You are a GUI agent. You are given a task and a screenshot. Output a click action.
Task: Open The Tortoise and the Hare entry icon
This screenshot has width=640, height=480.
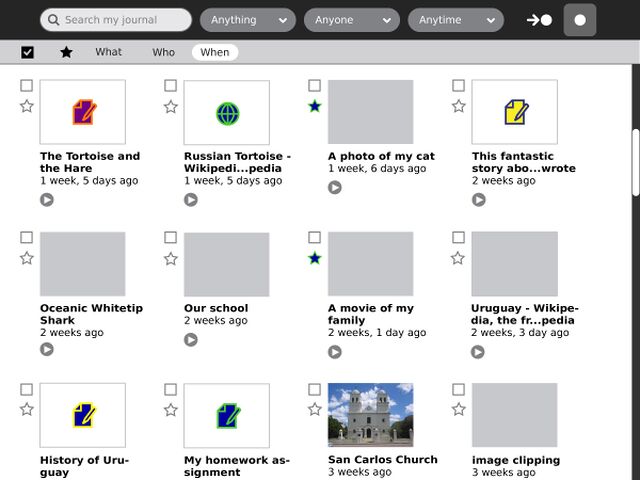(x=83, y=112)
